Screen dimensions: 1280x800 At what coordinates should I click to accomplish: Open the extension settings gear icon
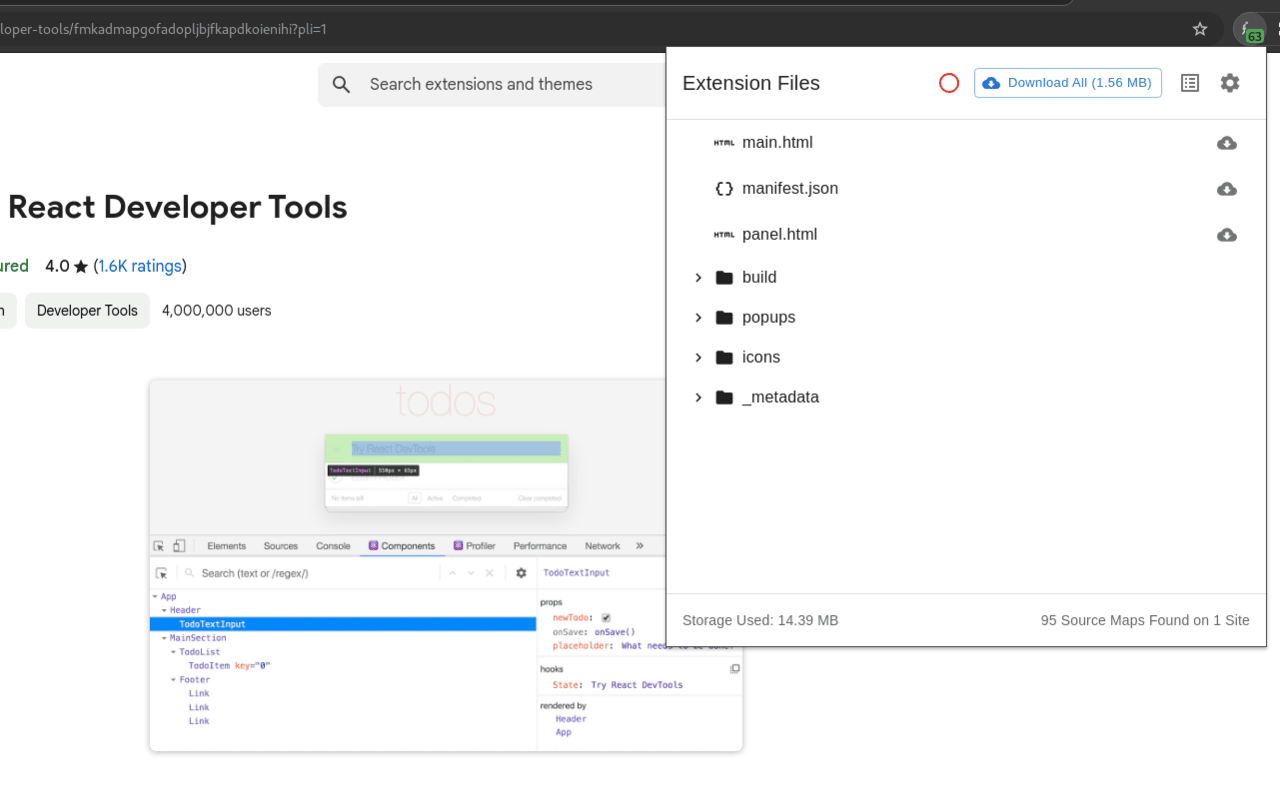click(x=1229, y=83)
